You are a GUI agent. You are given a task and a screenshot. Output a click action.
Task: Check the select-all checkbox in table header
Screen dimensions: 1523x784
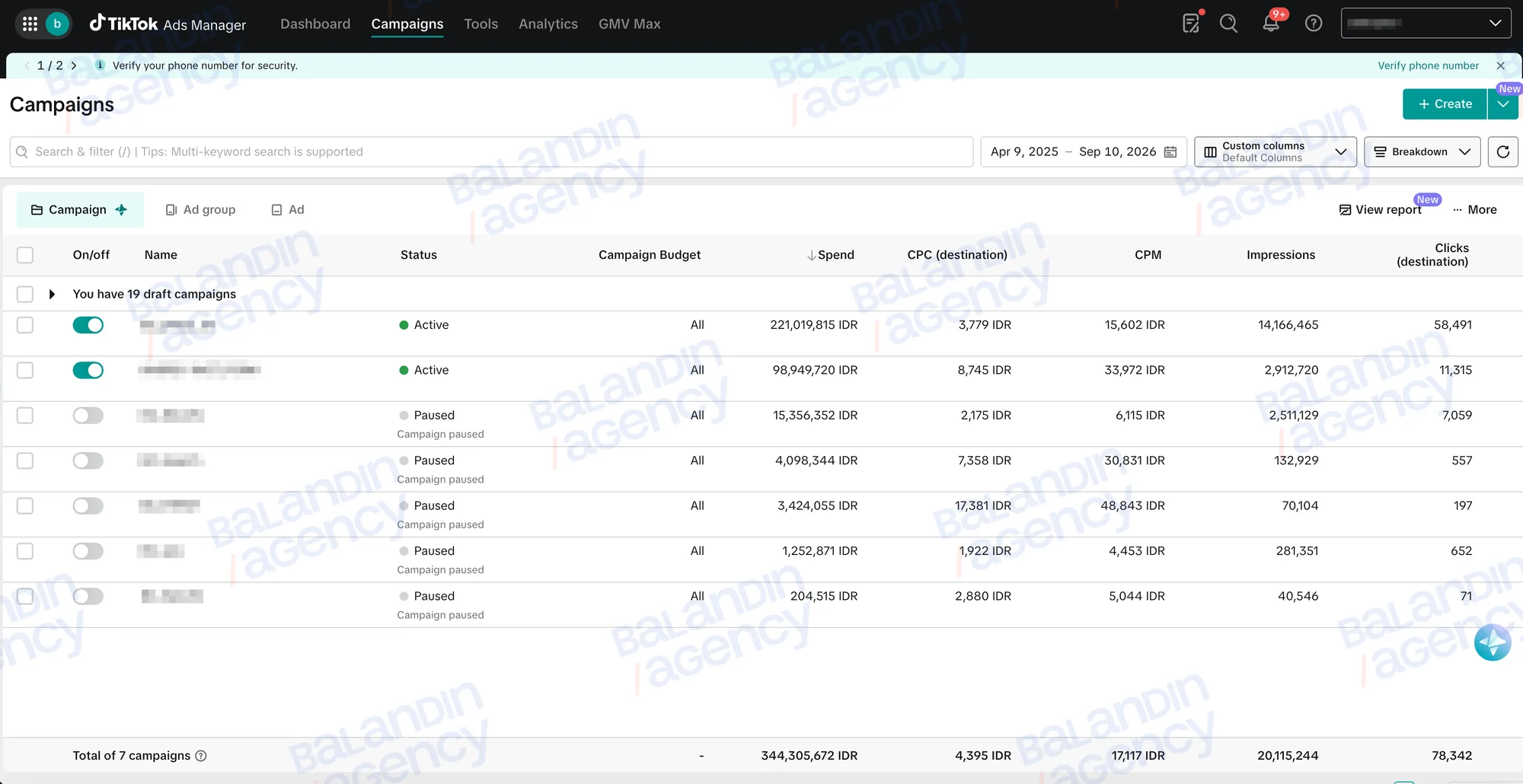click(25, 255)
